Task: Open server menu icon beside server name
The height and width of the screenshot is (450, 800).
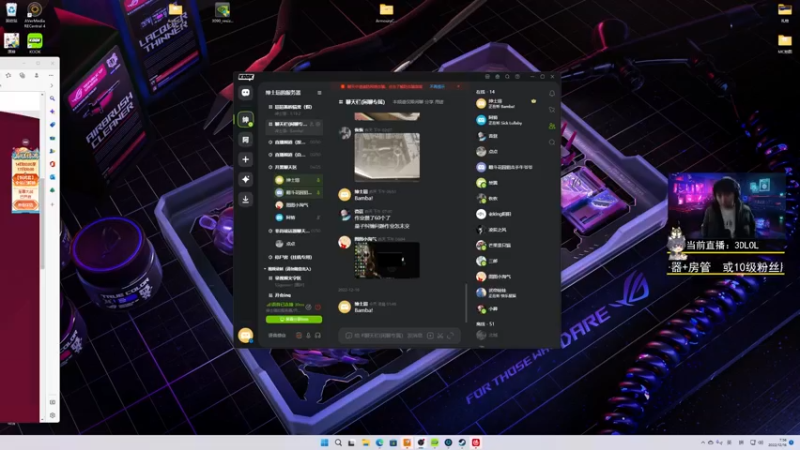Action: click(x=319, y=93)
